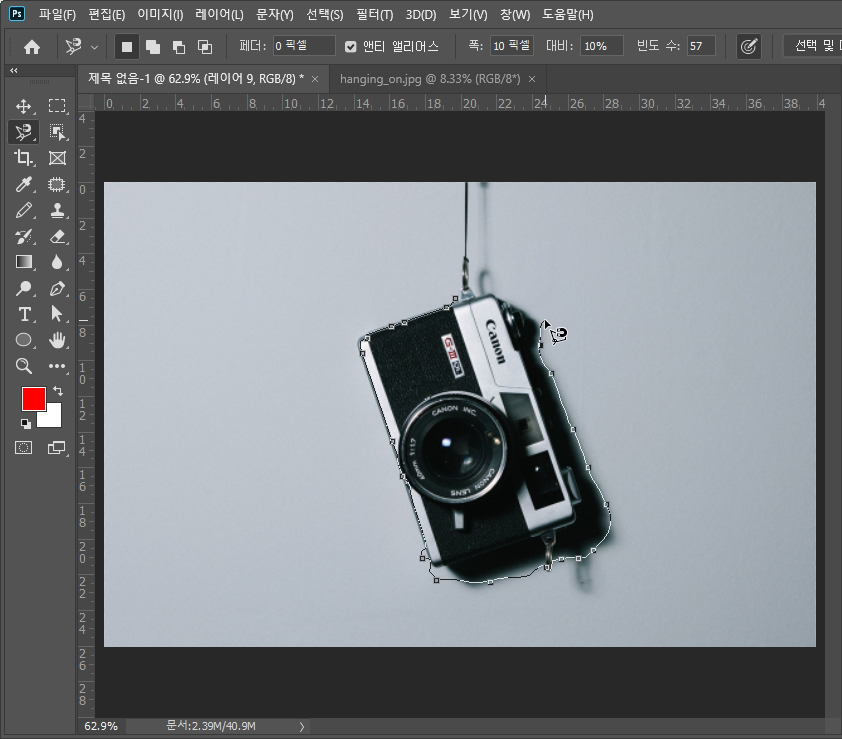Choose Intersect with Selection mode
The width and height of the screenshot is (842, 739).
coord(205,47)
